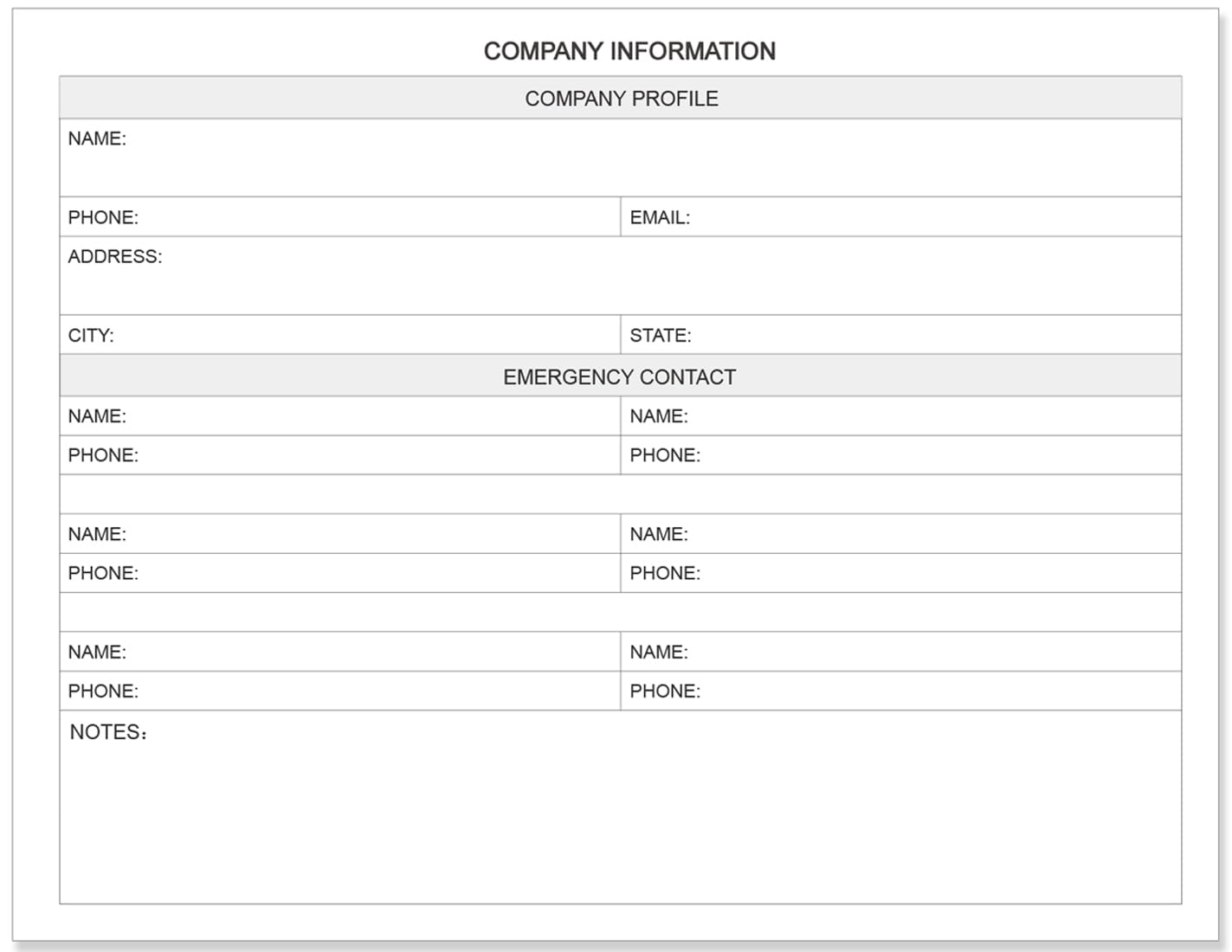Viewport: 1232px width, 952px height.
Task: Click the third right emergency contact NAME field
Action: pos(900,652)
